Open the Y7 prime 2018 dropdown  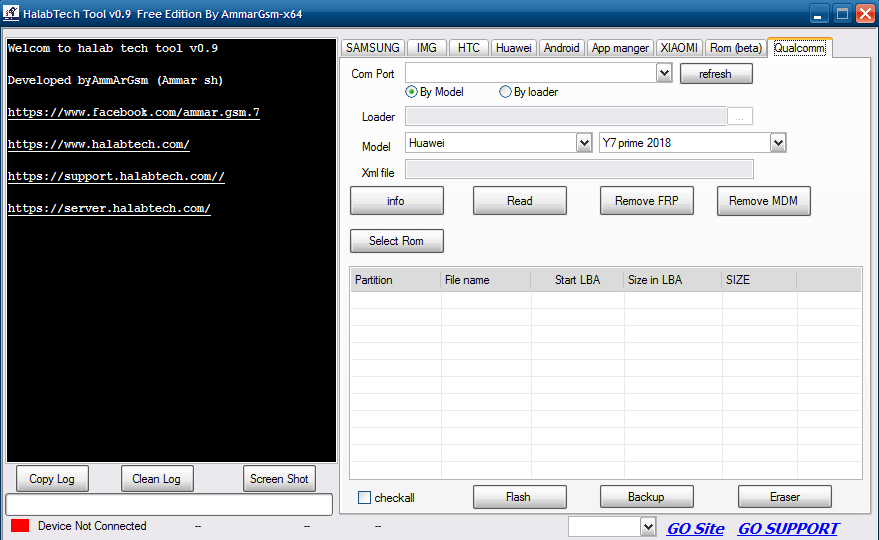pos(778,143)
